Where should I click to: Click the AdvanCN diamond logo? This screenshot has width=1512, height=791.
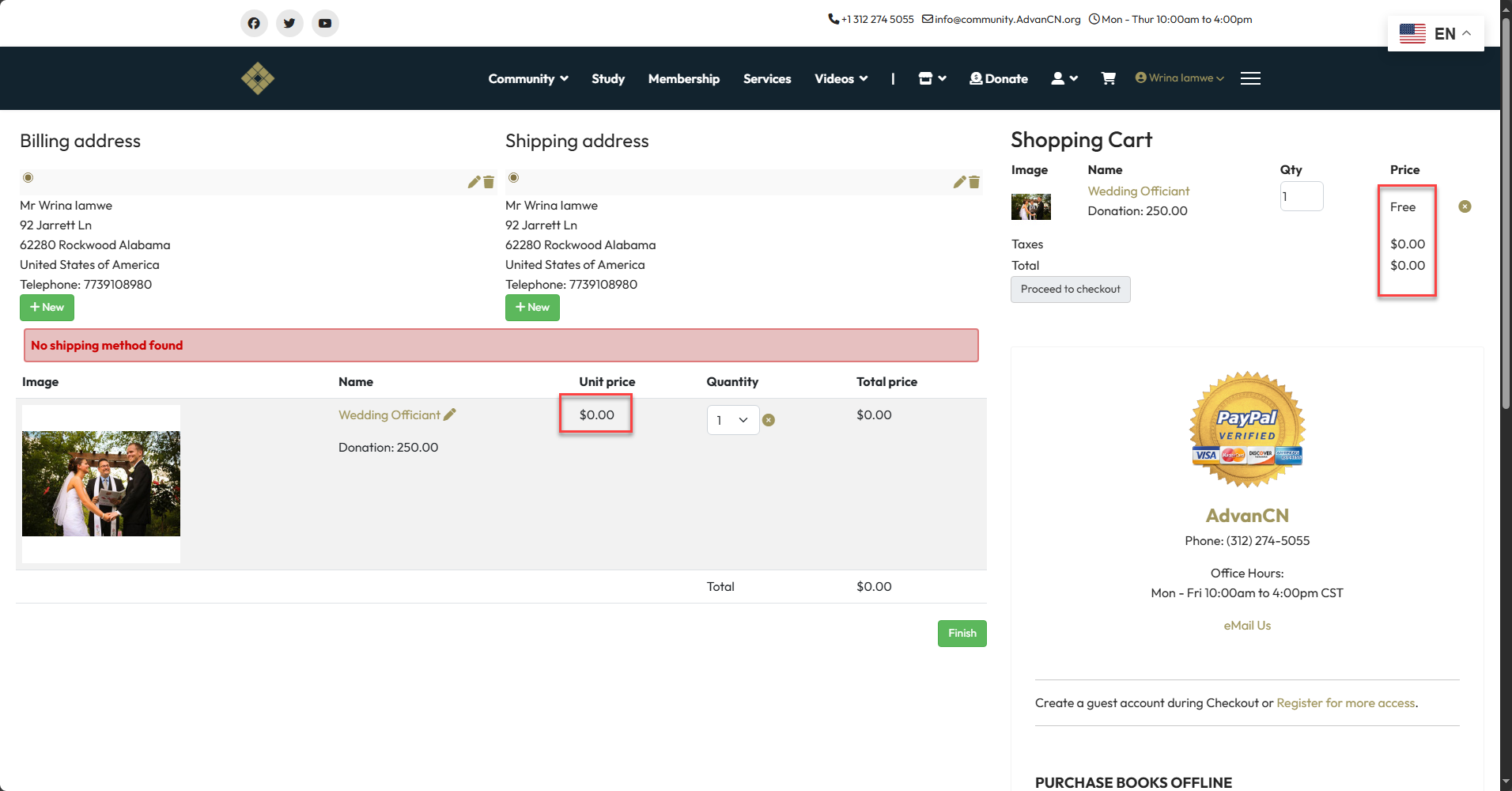[258, 78]
